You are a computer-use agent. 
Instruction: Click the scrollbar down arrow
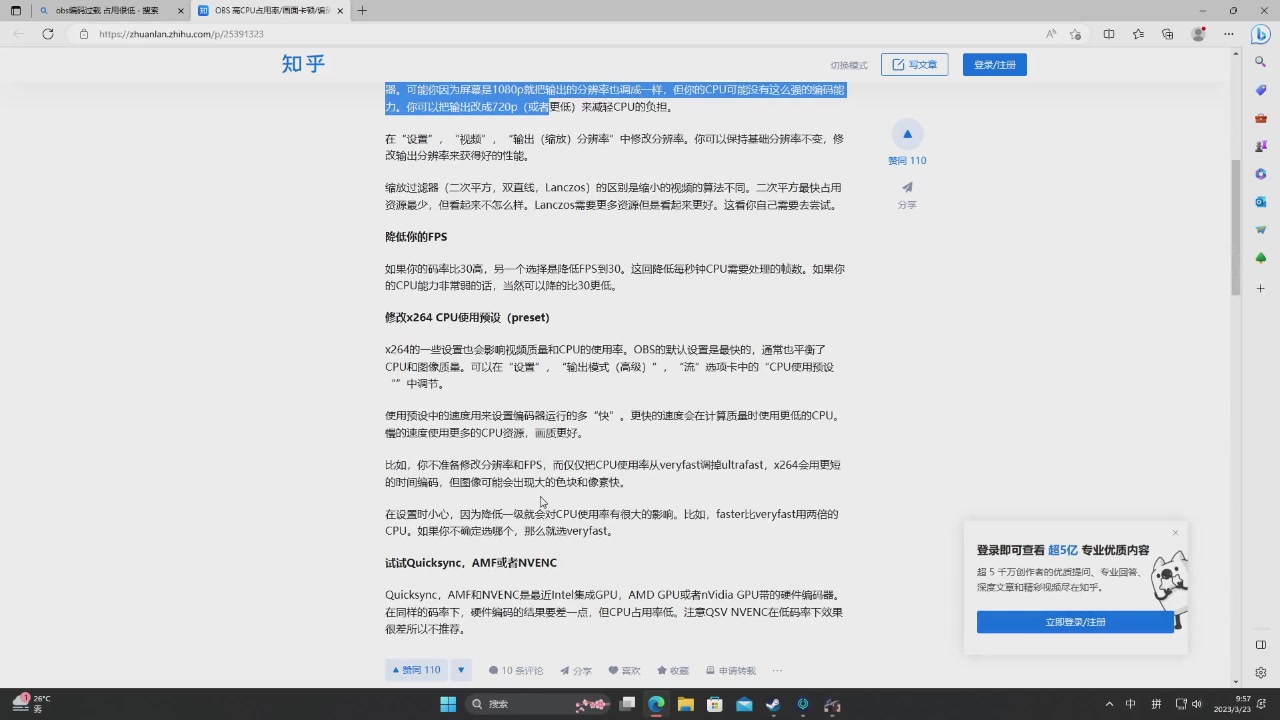1235,681
